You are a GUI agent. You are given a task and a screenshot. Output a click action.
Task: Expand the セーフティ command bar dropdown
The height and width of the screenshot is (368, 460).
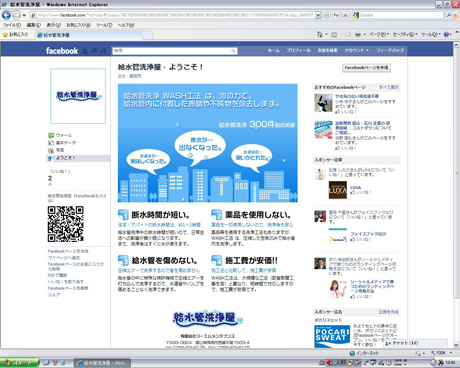point(405,34)
